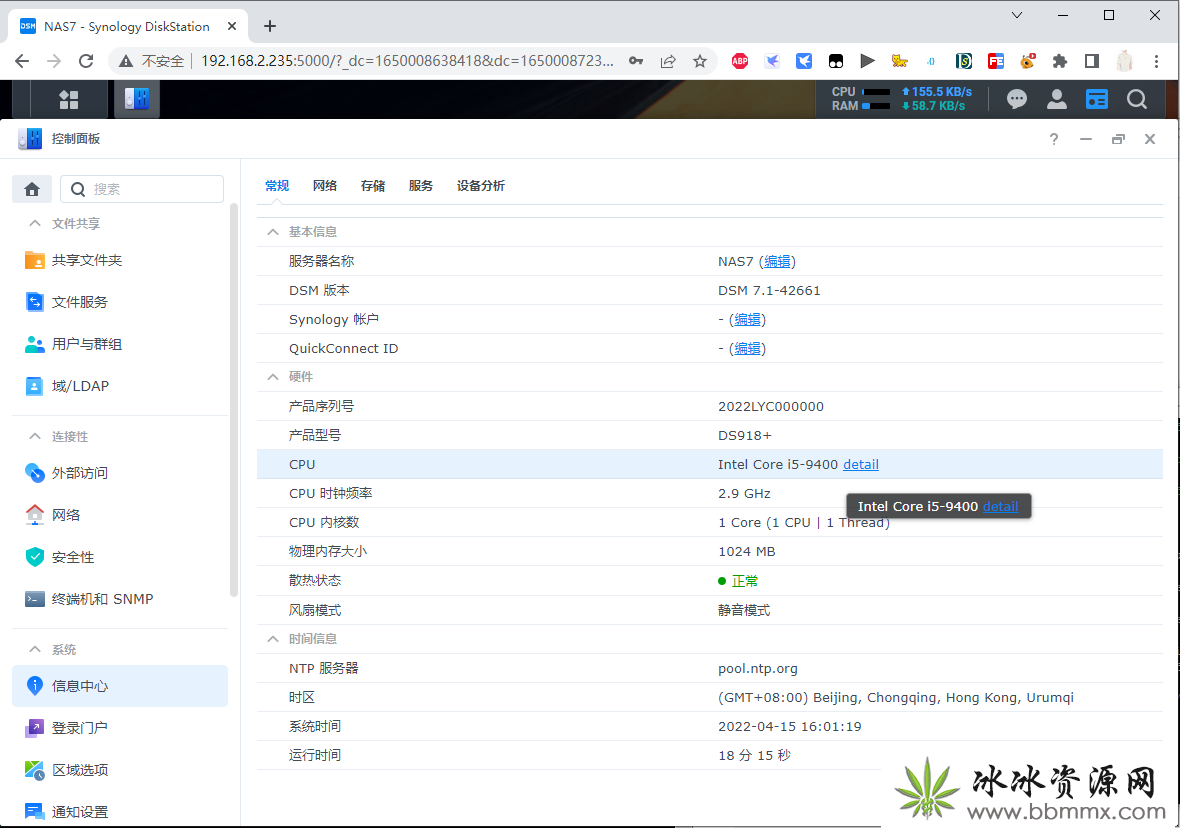Click the browser share page icon

click(668, 61)
